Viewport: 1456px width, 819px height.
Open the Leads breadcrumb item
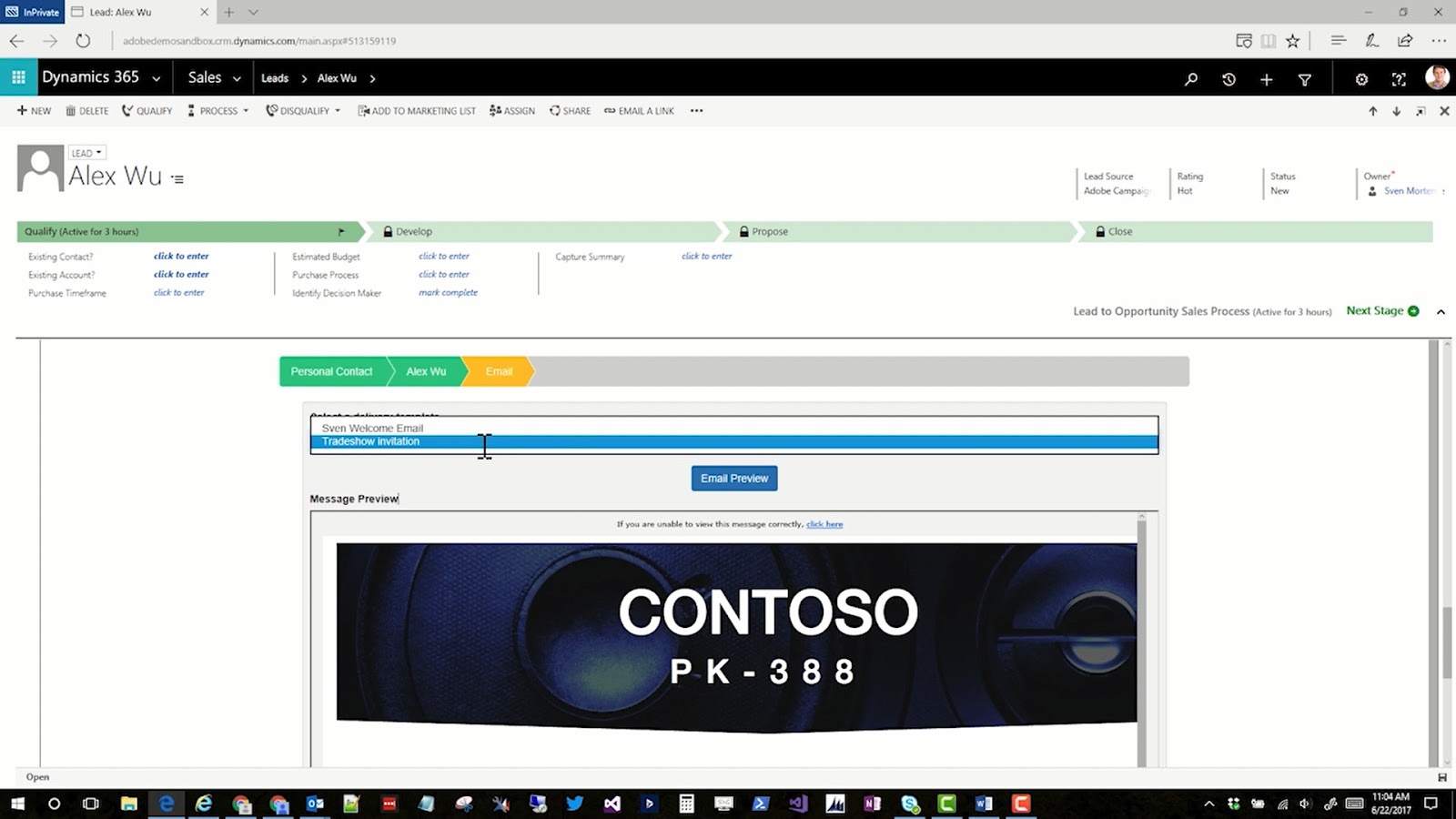[x=275, y=78]
